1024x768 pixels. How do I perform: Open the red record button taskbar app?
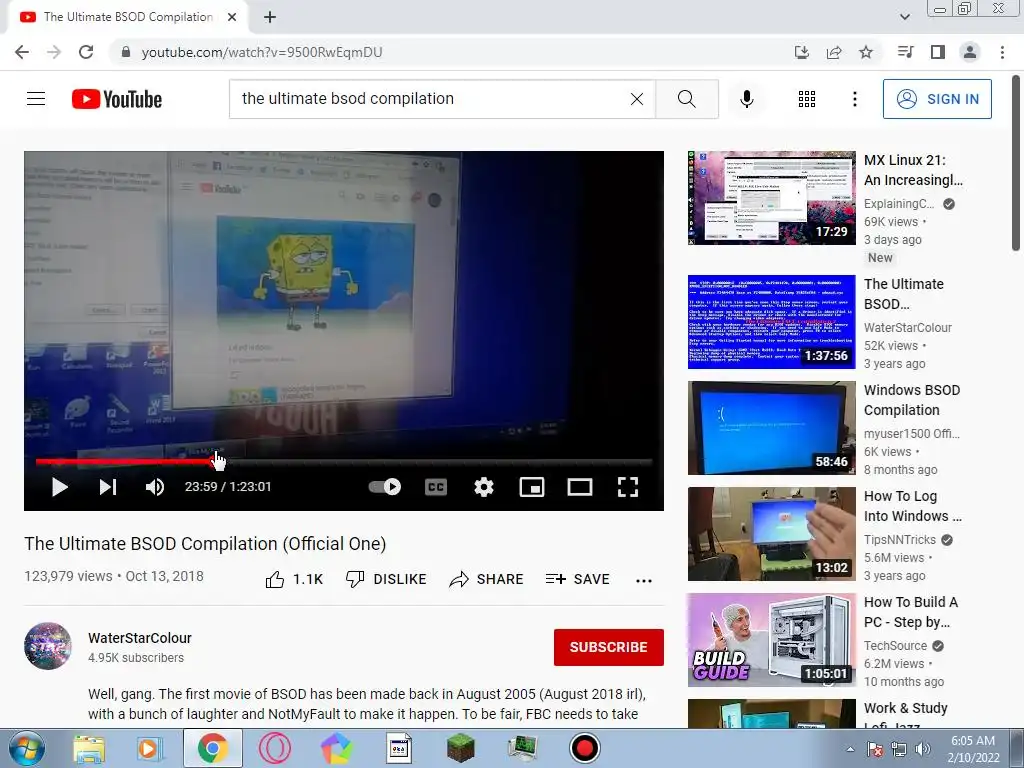584,748
